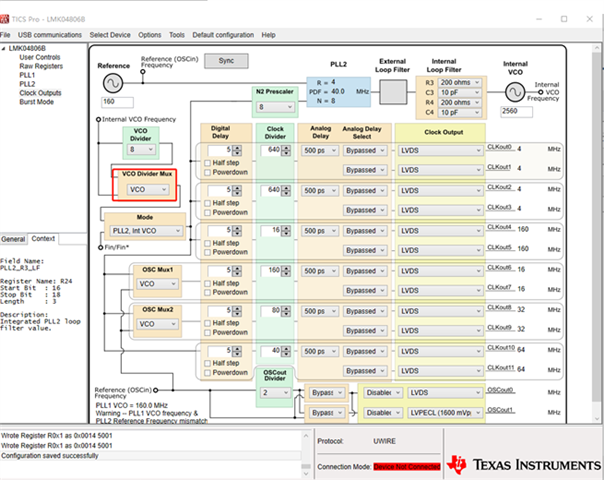Click the Reference frequency field showing 160
The image size is (604, 480).
117,102
